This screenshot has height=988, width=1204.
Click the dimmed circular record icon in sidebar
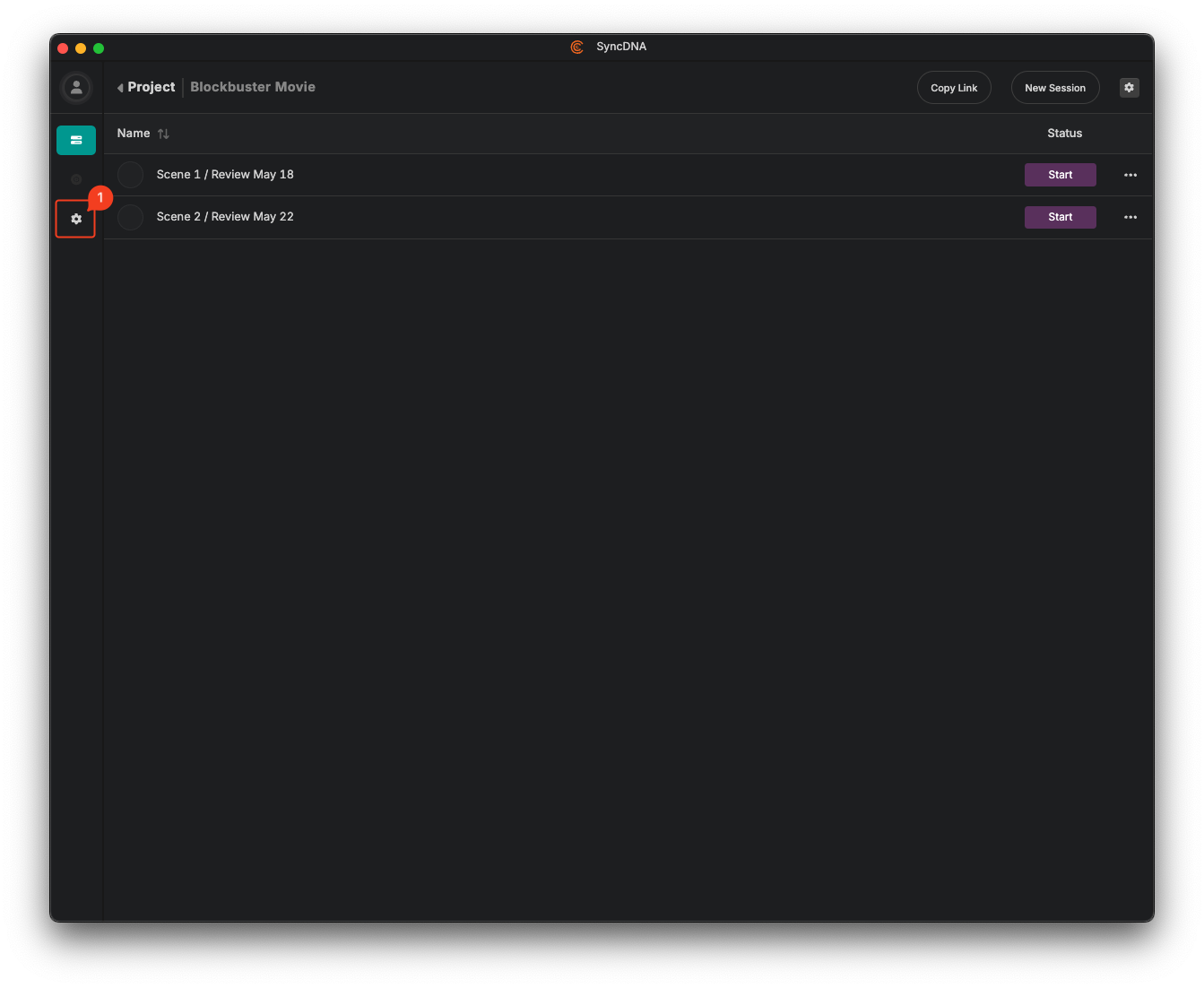click(76, 179)
